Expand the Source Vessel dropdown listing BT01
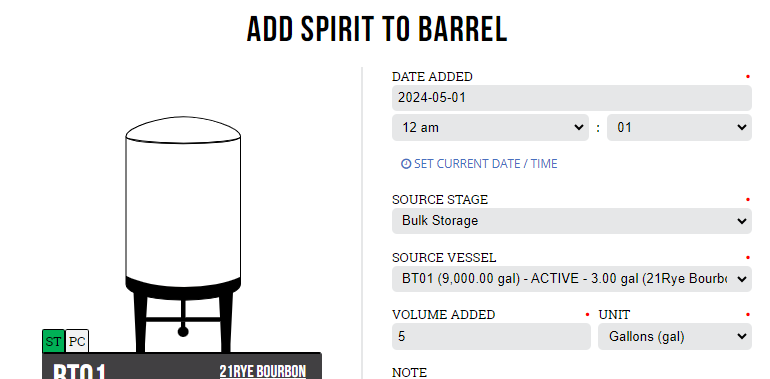This screenshot has height=379, width=770. pos(572,279)
